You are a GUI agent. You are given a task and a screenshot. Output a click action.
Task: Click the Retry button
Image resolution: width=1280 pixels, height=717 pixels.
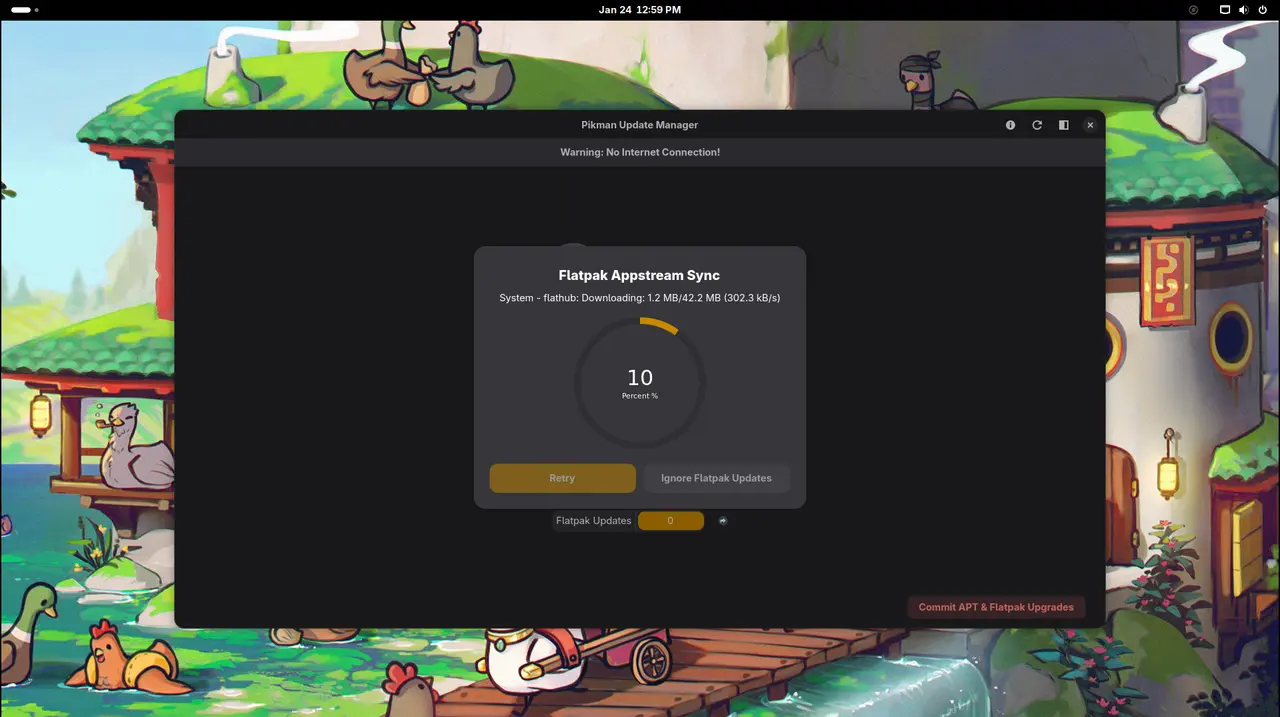click(562, 478)
